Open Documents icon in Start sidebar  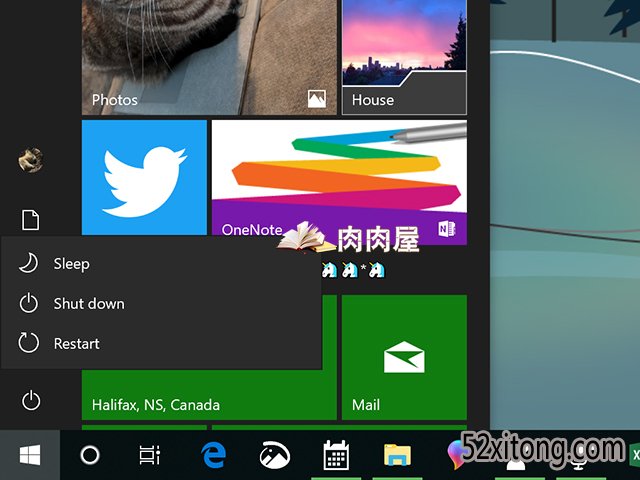point(31,220)
